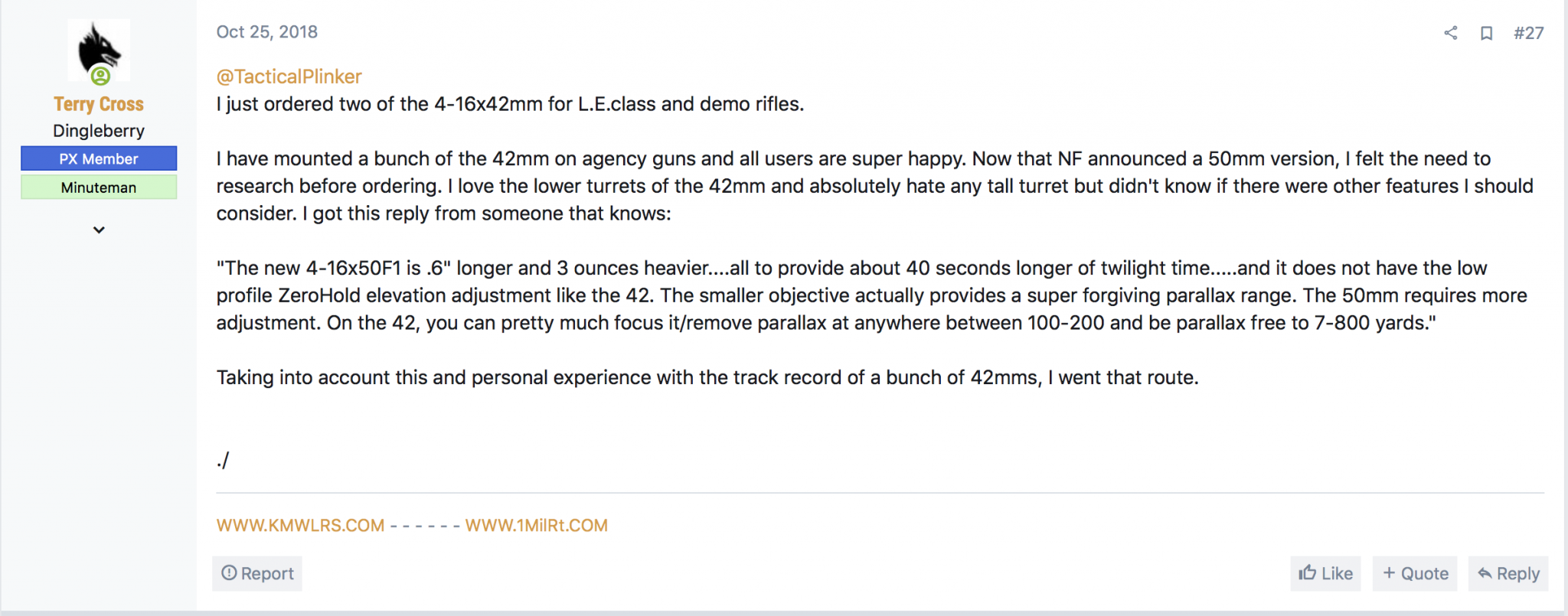This screenshot has height=616, width=1568.
Task: Open the Terry Cross profile link
Action: 99,104
